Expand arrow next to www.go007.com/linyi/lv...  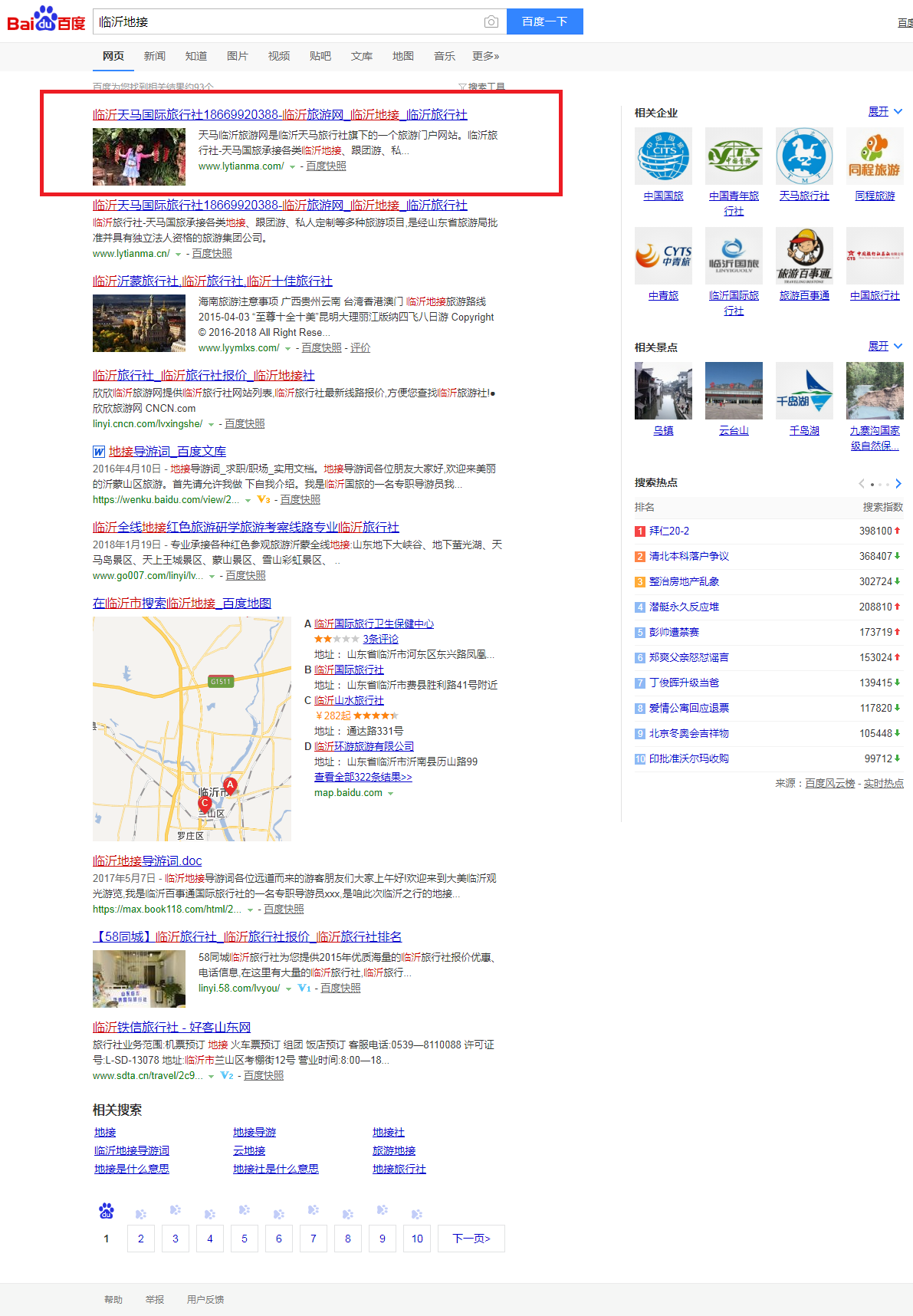(x=212, y=576)
